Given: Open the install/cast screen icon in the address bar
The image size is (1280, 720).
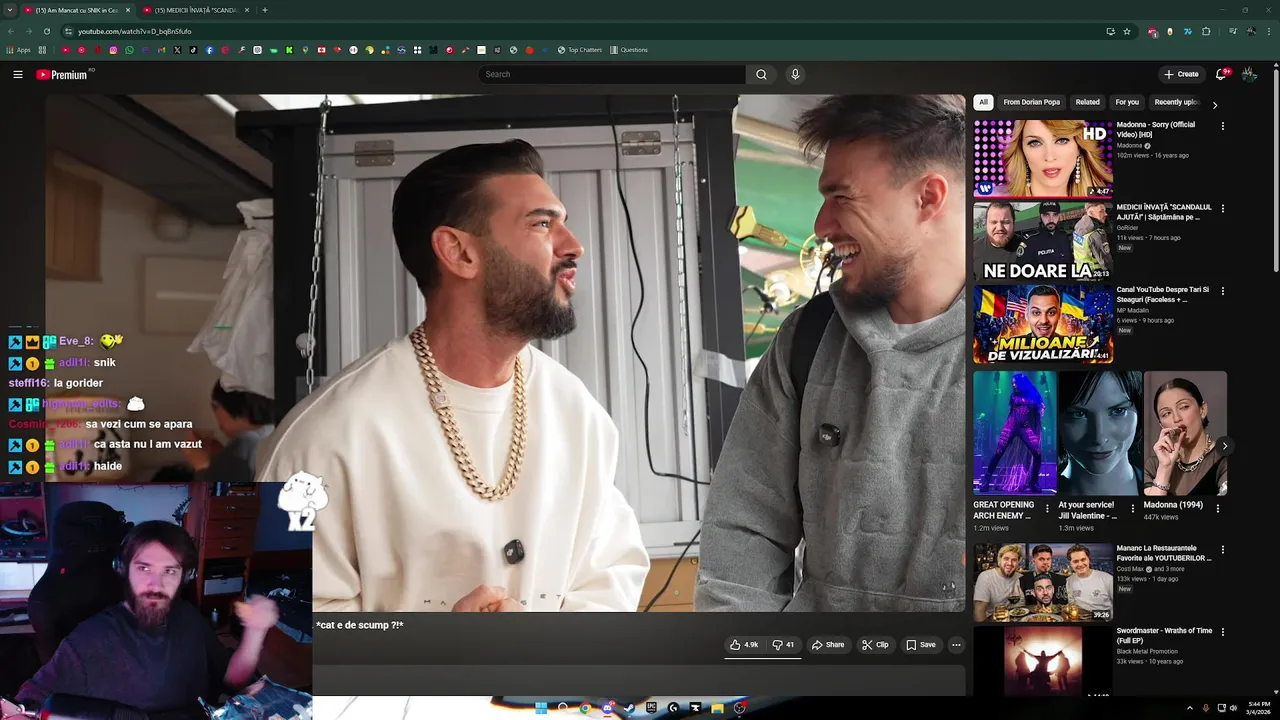Looking at the screenshot, I should pyautogui.click(x=1111, y=31).
